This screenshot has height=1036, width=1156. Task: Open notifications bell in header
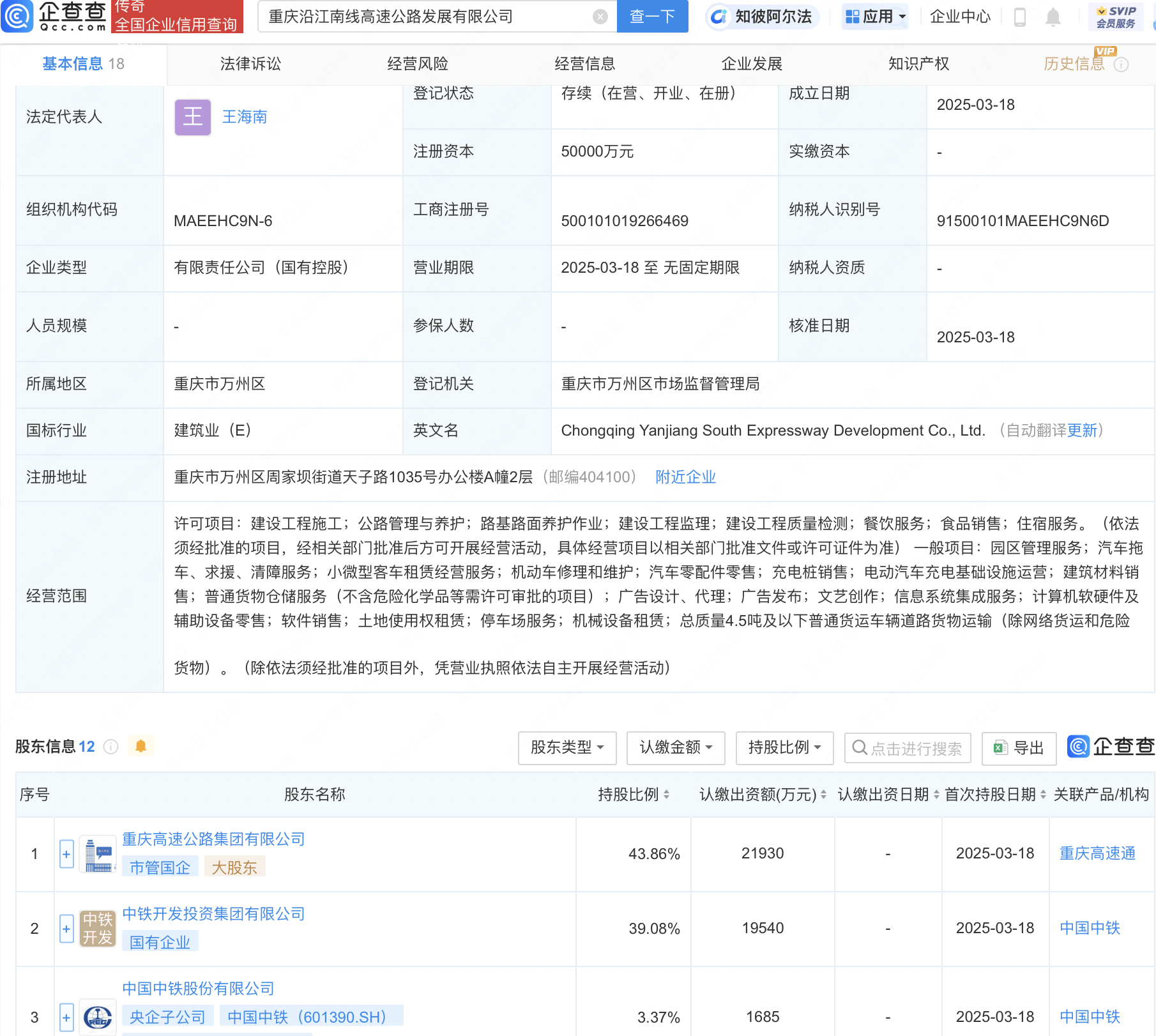click(1053, 17)
